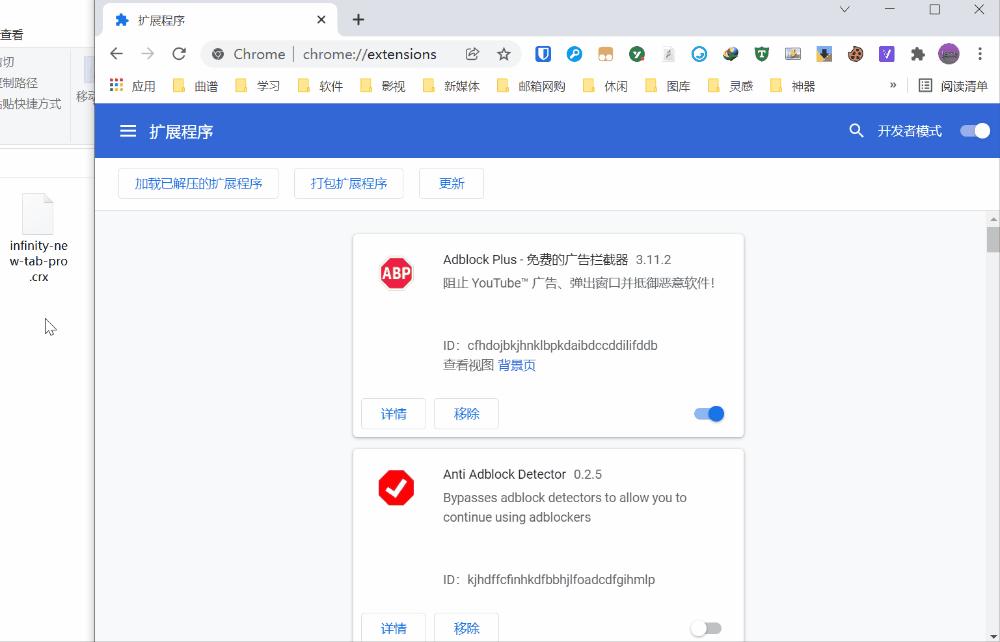Disable the Adblock Plus extension toggle
The image size is (1000, 642).
point(707,413)
